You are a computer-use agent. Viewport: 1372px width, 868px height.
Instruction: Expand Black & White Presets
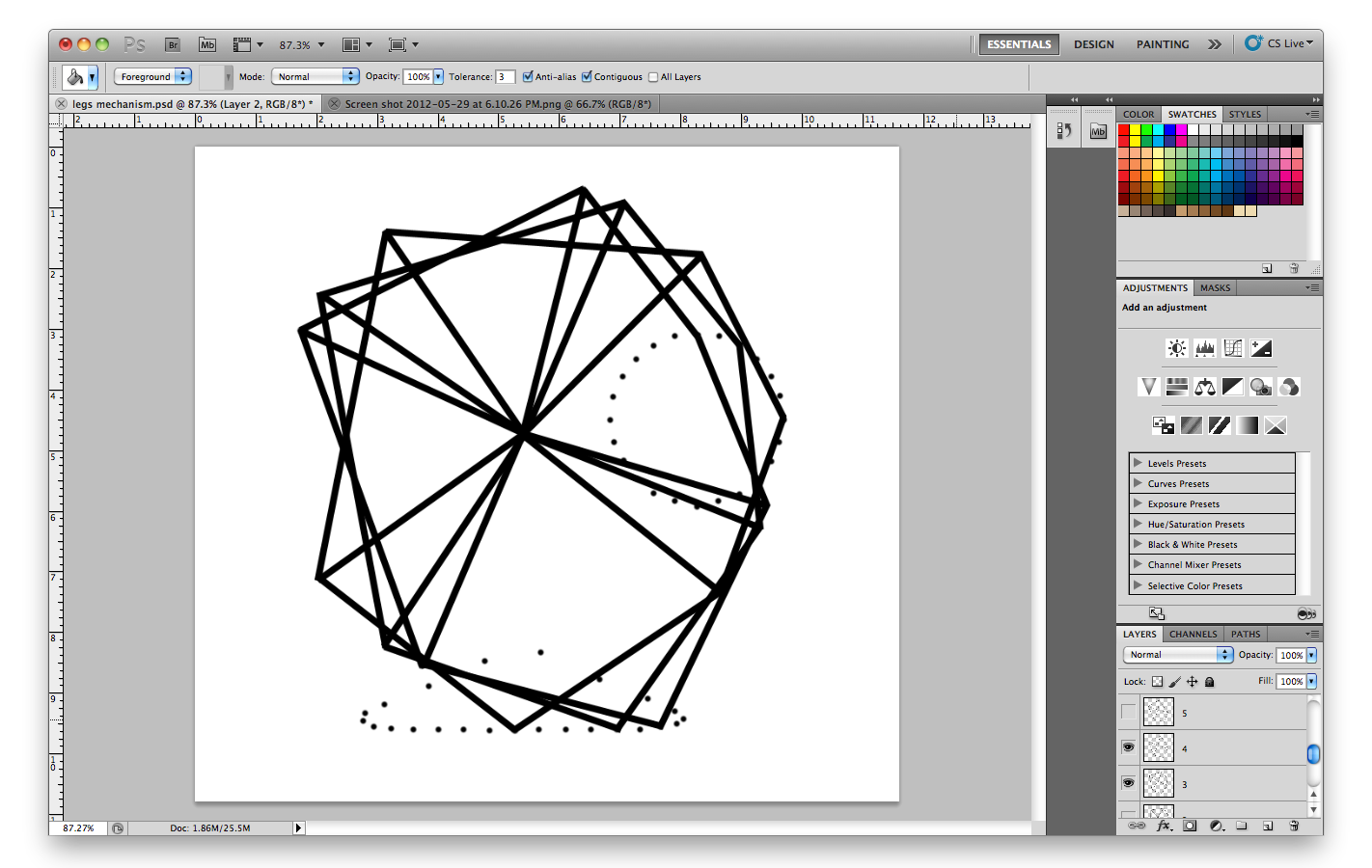pos(1138,544)
